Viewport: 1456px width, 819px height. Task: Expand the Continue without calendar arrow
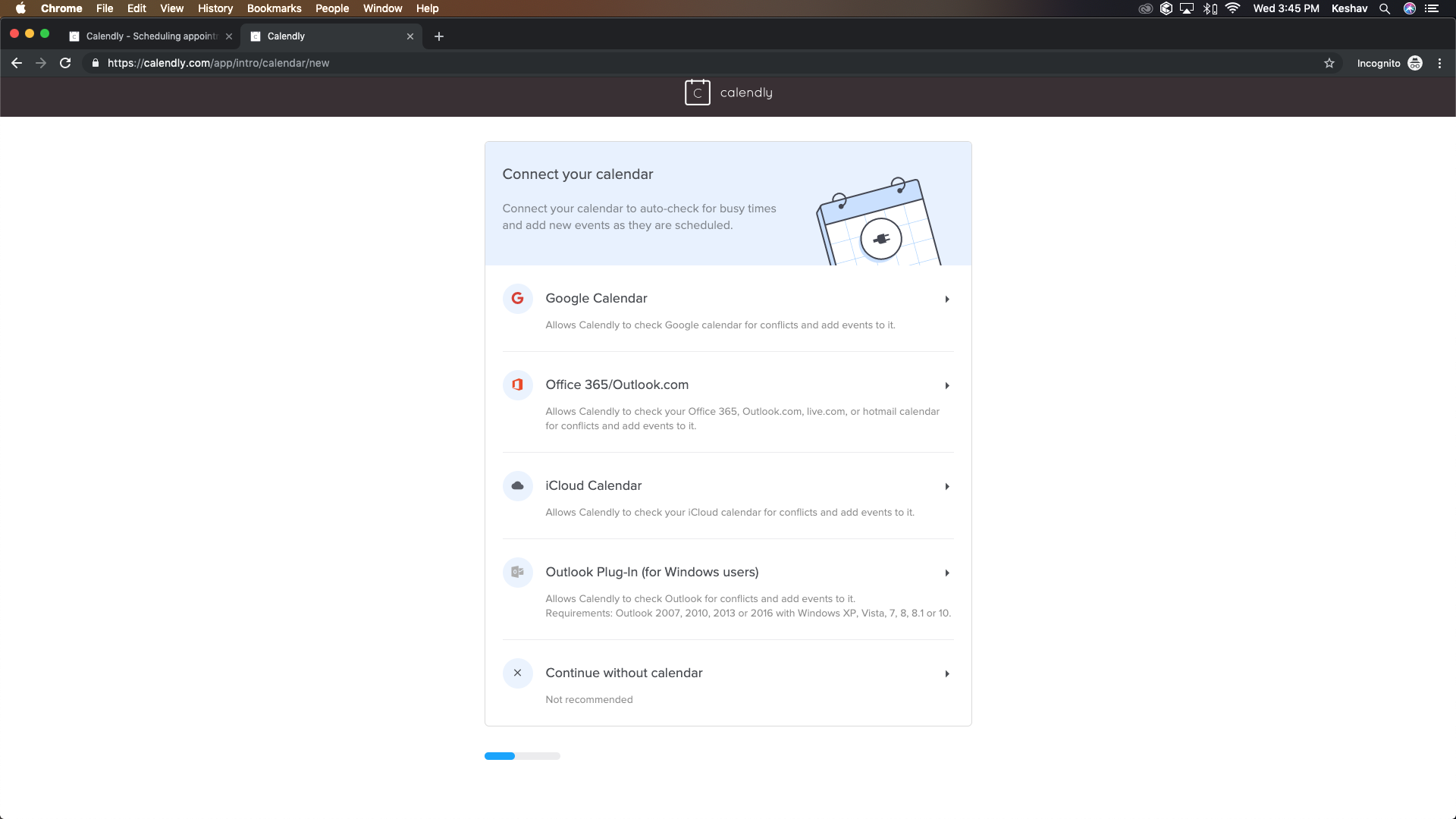947,673
